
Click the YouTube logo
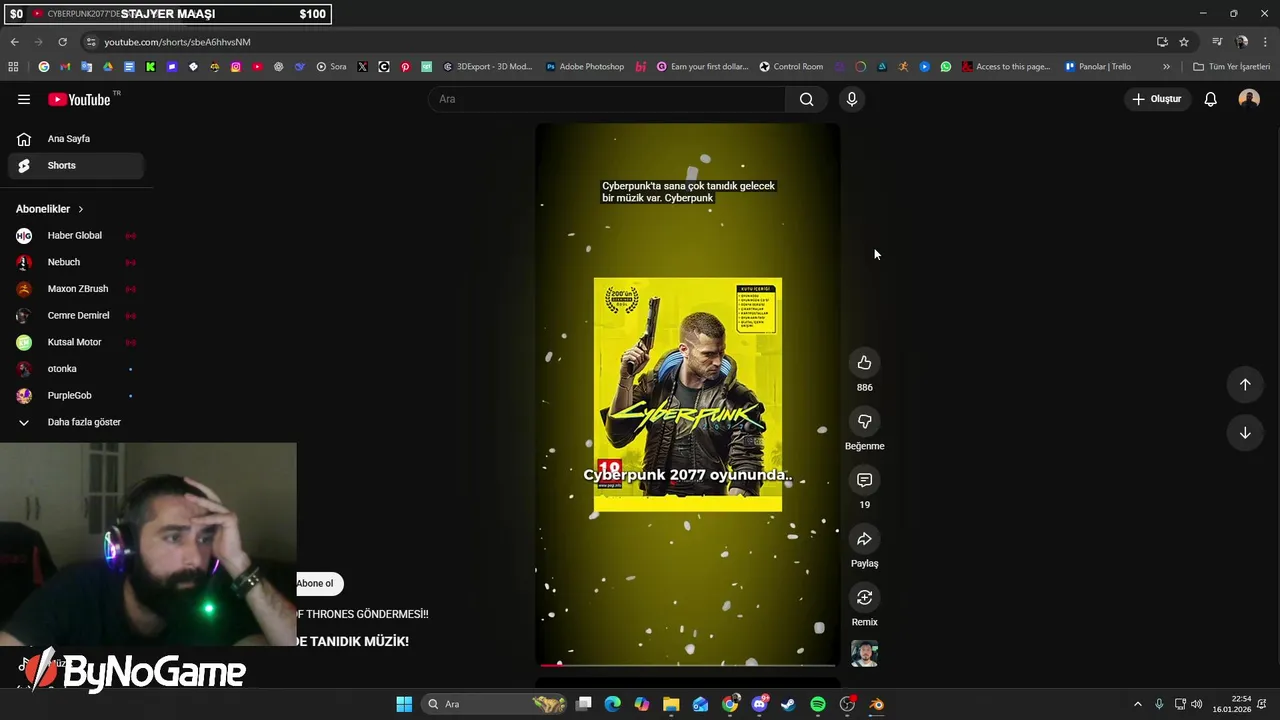[x=80, y=99]
